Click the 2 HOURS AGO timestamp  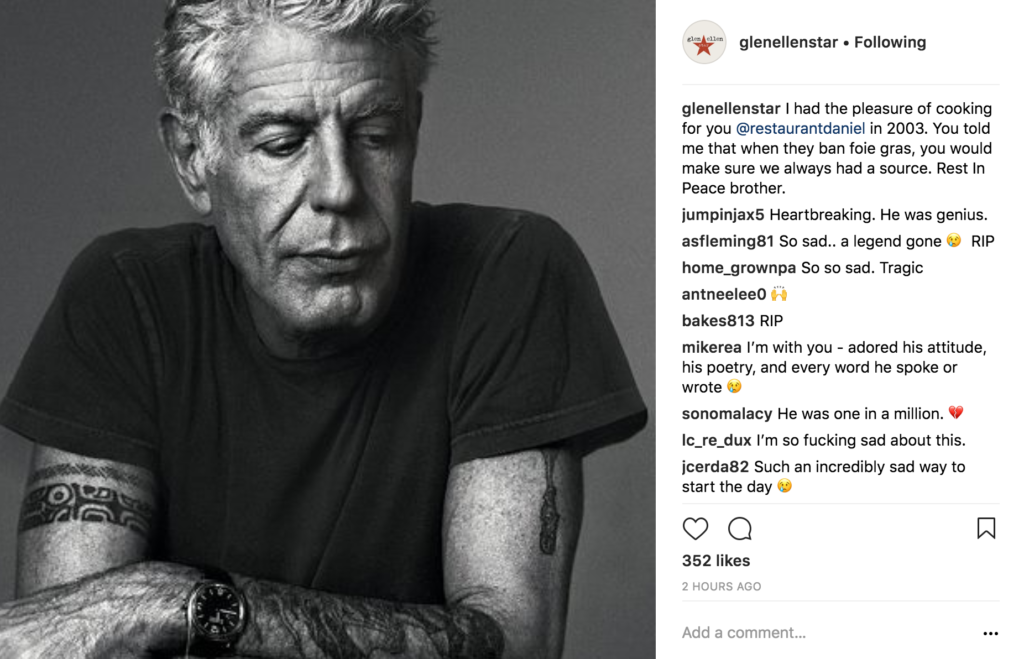721,587
